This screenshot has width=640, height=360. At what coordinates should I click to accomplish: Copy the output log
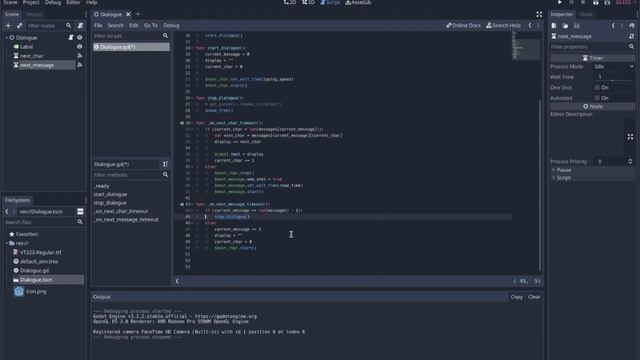click(516, 297)
